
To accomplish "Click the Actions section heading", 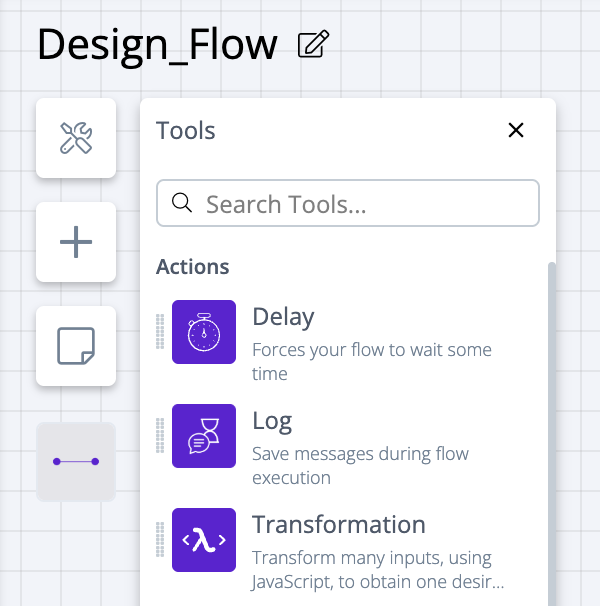I will [193, 267].
